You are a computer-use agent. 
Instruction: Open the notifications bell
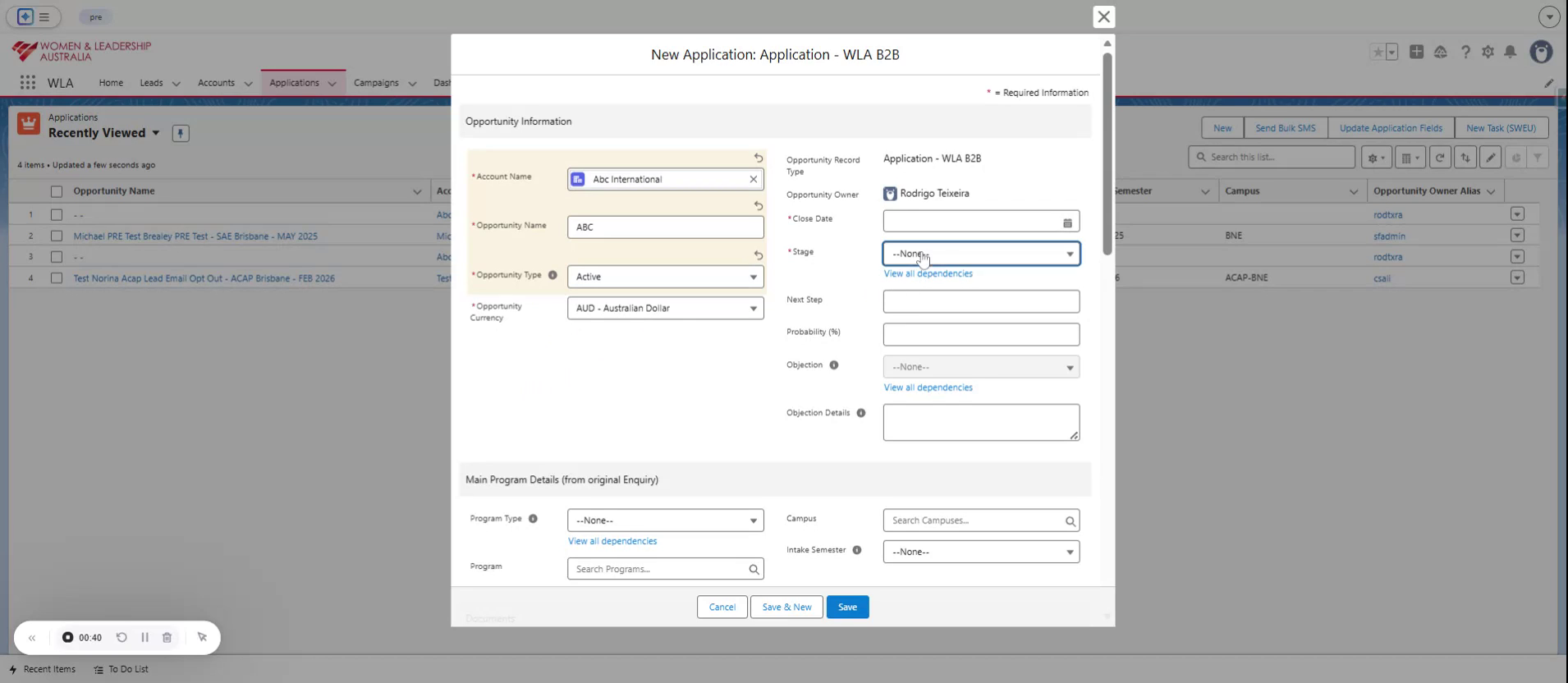pyautogui.click(x=1510, y=52)
